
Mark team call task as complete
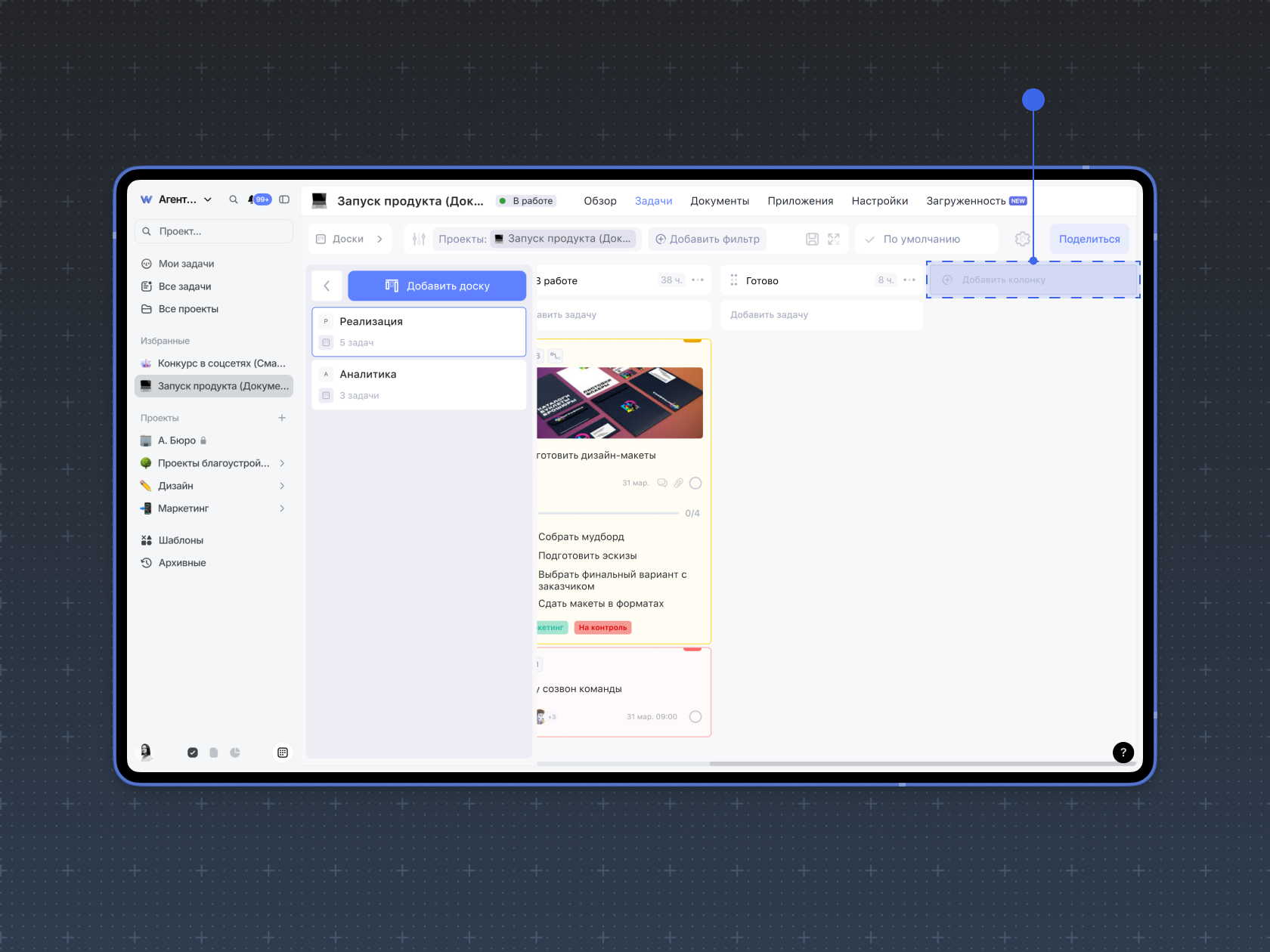tap(695, 716)
